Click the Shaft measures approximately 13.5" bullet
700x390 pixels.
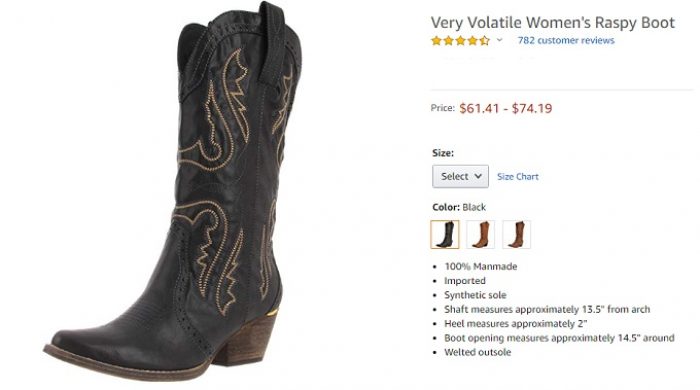click(x=547, y=309)
